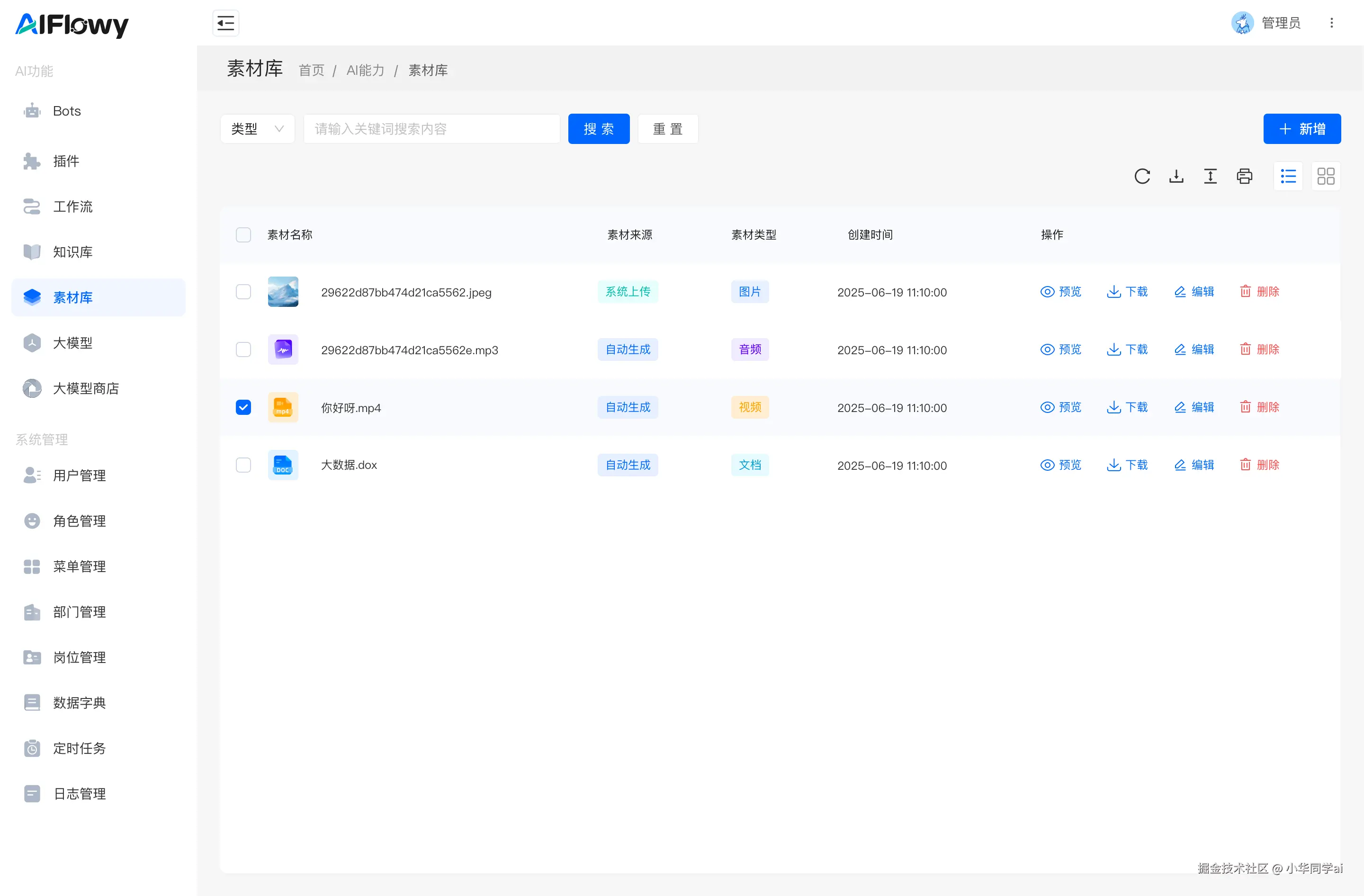Click the jpeg mountain image thumbnail
1364x896 pixels.
(x=283, y=292)
